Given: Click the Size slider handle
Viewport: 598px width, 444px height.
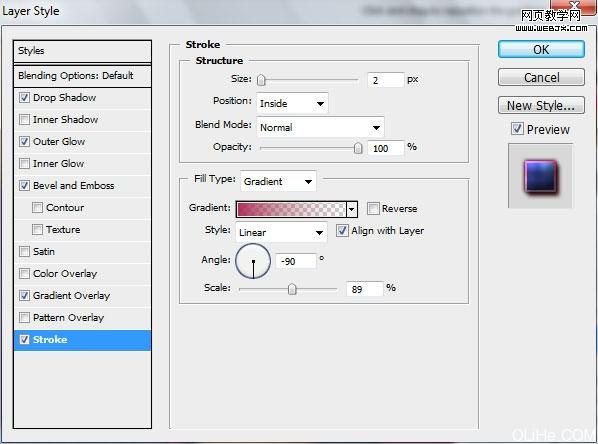Looking at the screenshot, I should click(261, 80).
